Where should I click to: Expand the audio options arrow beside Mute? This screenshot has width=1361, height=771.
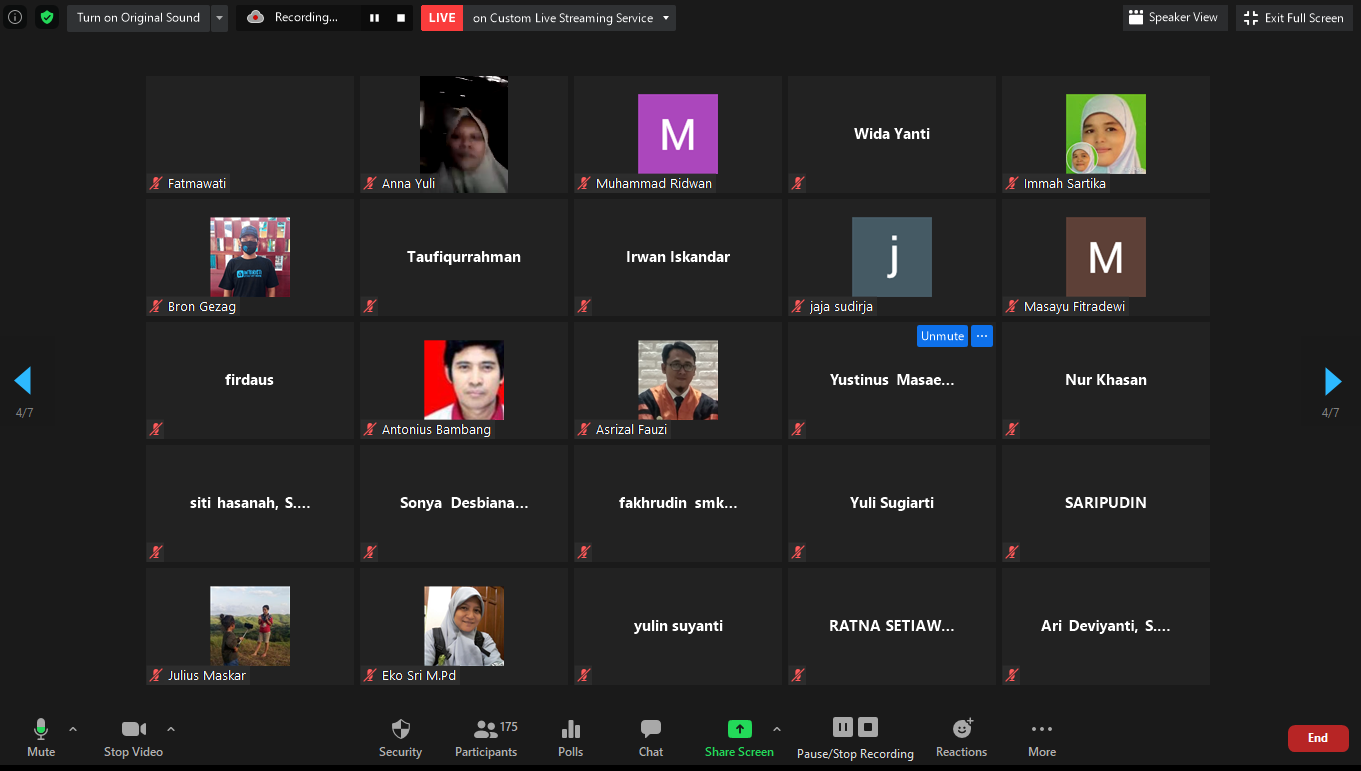73,729
